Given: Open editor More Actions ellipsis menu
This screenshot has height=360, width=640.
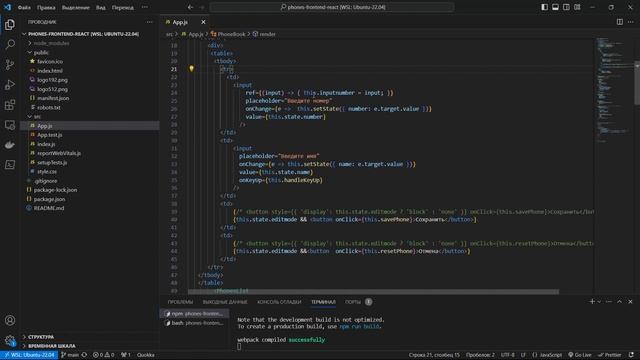Looking at the screenshot, I should tap(631, 22).
